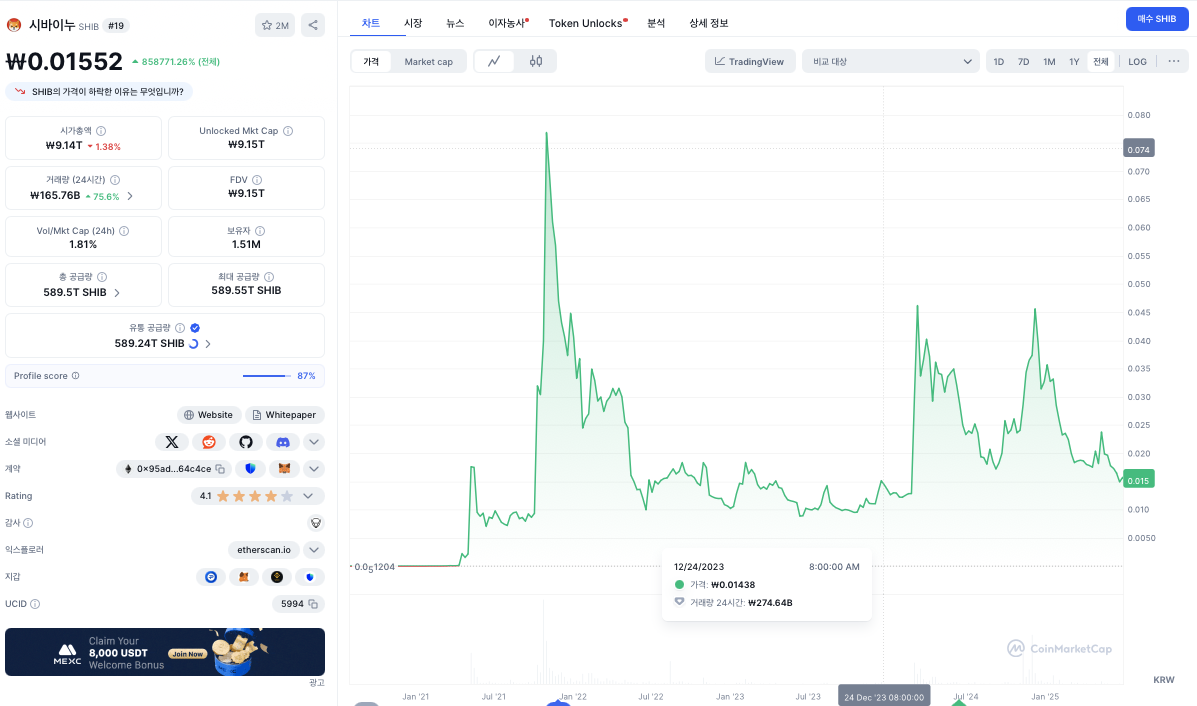Click the MetaMask fox in the 지갑 row

[244, 577]
